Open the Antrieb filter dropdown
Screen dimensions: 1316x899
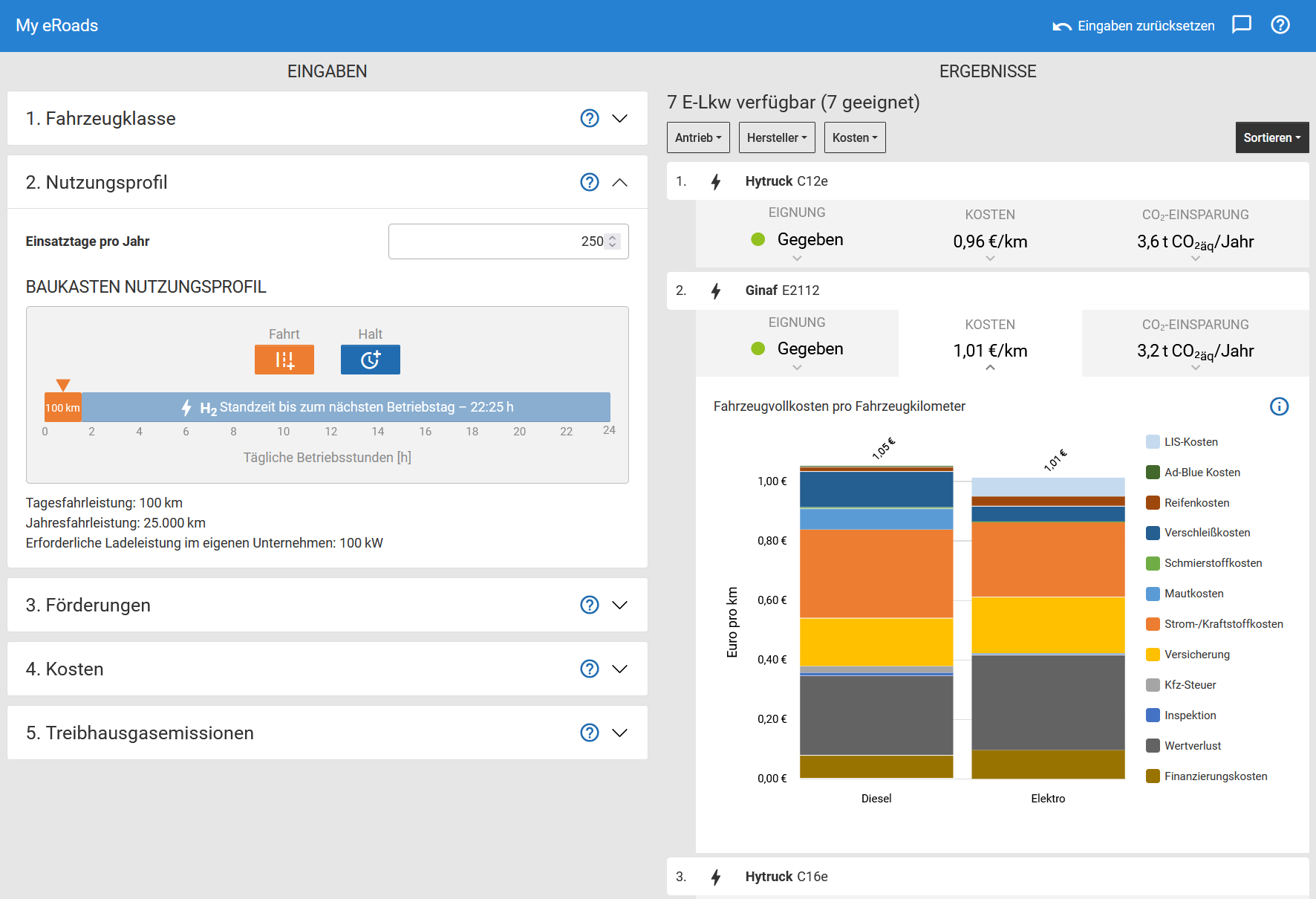[x=698, y=137]
